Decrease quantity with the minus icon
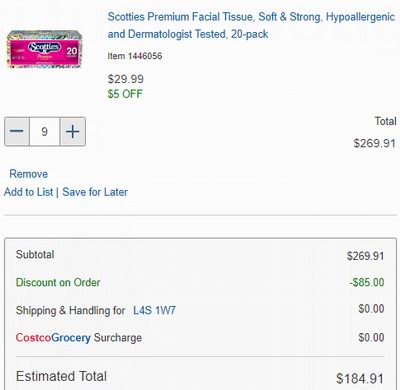 17,131
